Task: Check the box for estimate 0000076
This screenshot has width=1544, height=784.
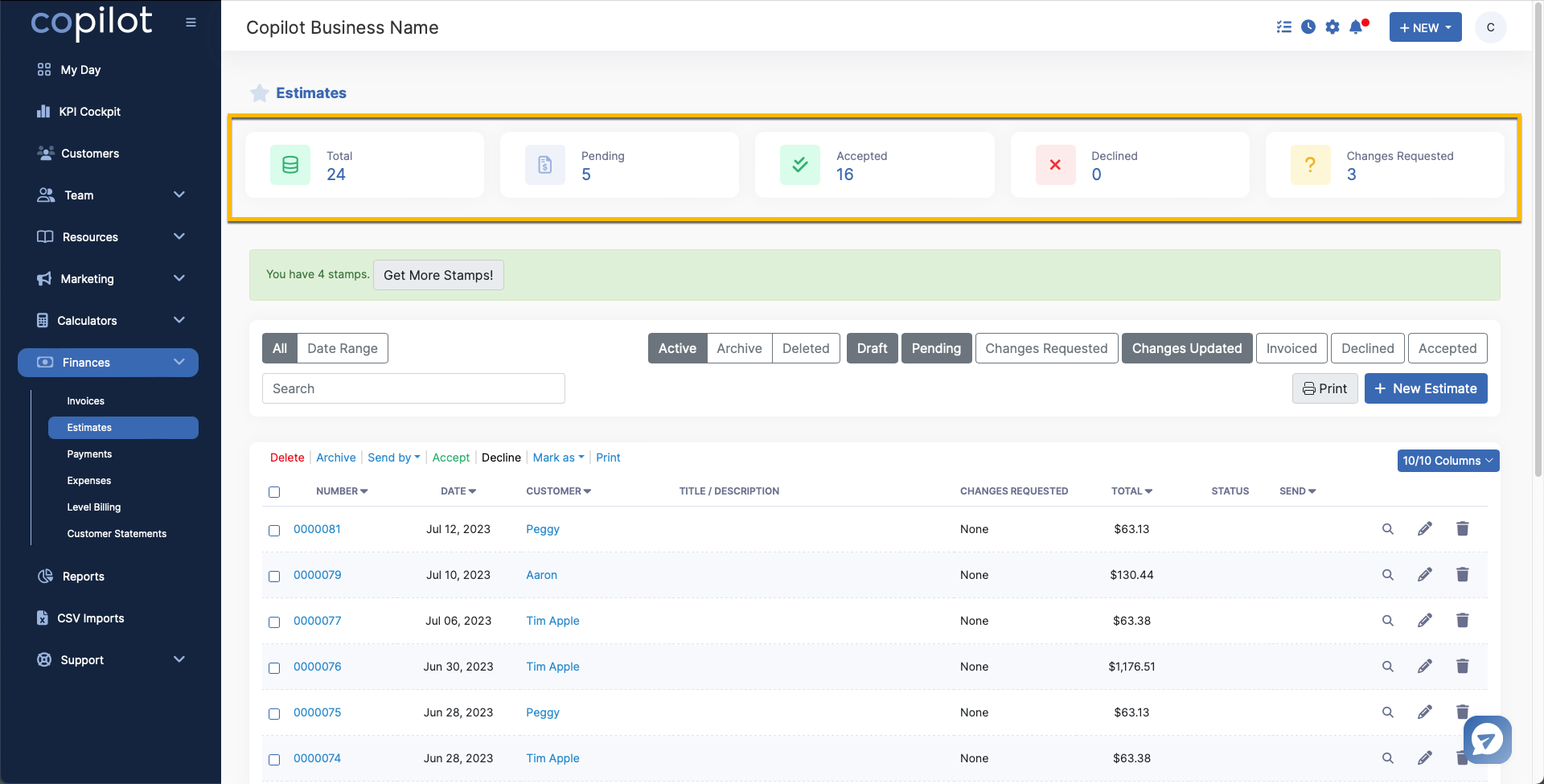Action: pos(274,668)
